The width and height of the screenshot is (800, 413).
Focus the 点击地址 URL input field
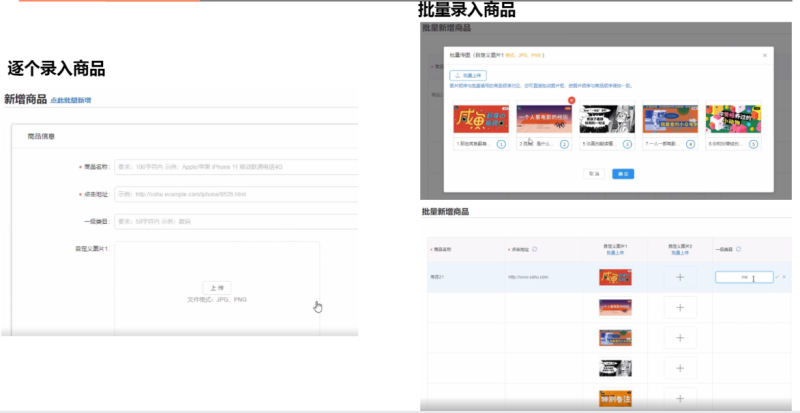click(x=236, y=195)
